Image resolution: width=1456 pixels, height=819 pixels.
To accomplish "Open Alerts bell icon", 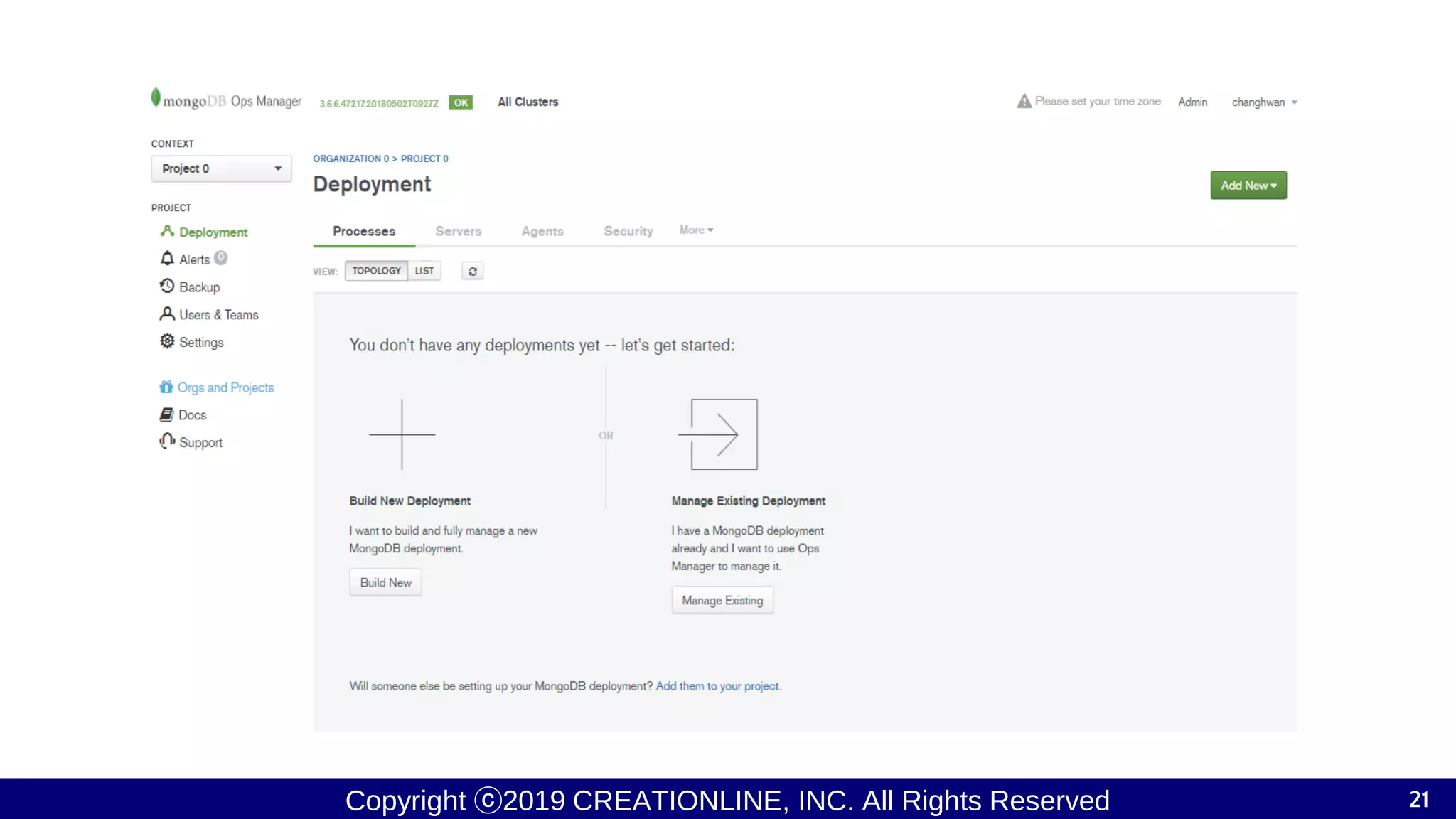I will [x=167, y=258].
